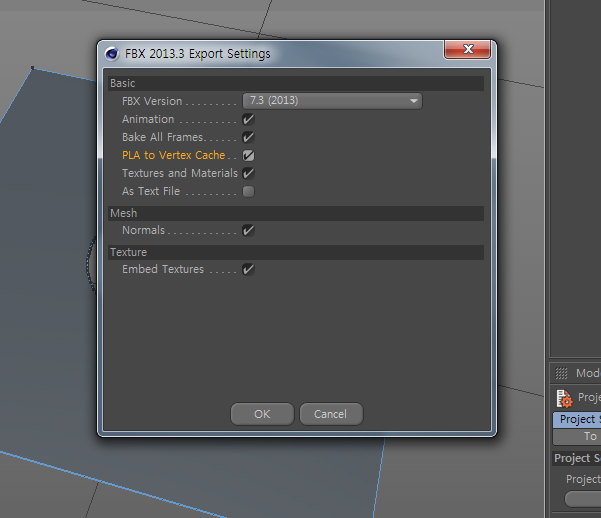Screen dimensions: 601x518
Task: Open the FBX Version dropdown
Action: [x=332, y=101]
